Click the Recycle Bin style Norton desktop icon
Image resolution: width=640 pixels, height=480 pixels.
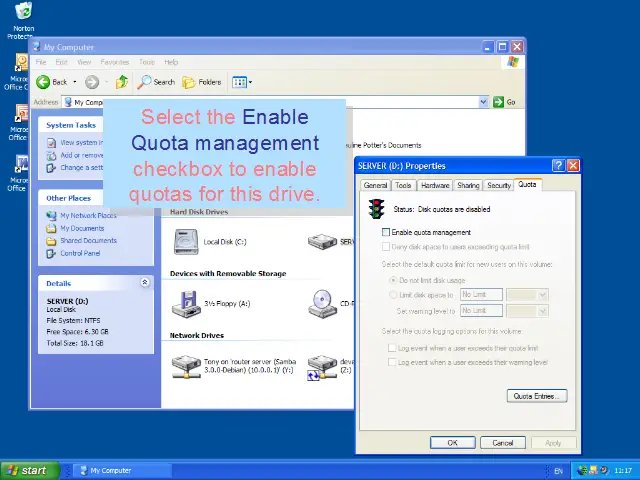point(23,11)
